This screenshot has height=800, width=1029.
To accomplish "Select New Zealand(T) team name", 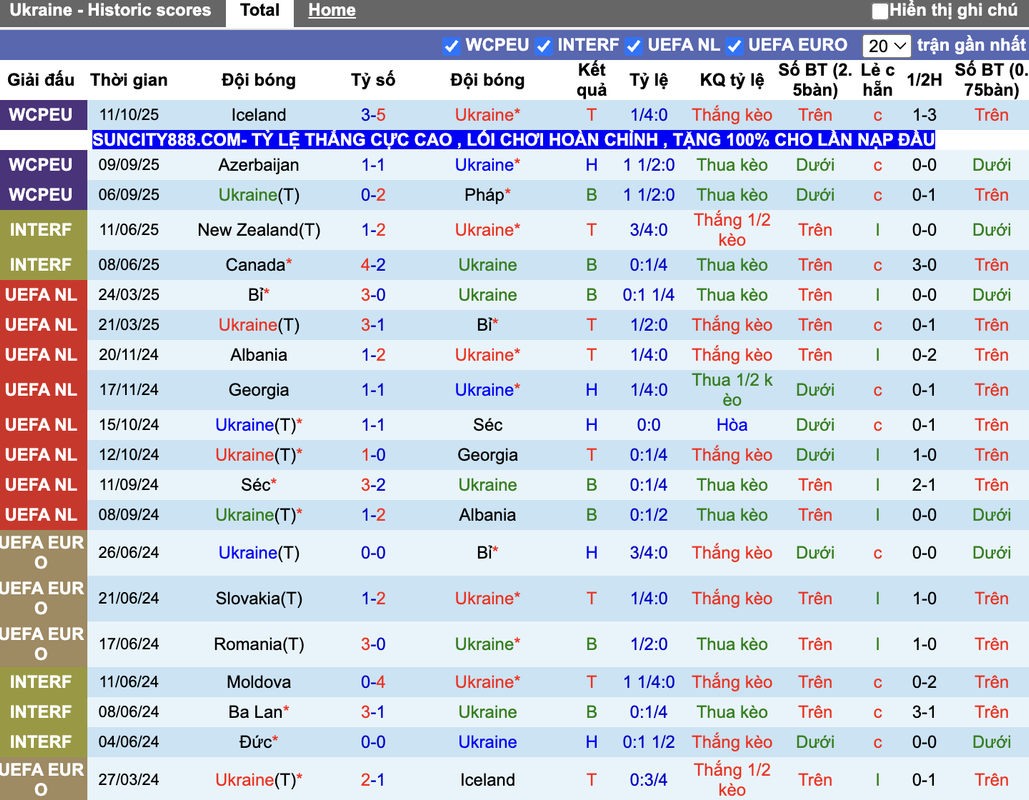I will coord(259,230).
